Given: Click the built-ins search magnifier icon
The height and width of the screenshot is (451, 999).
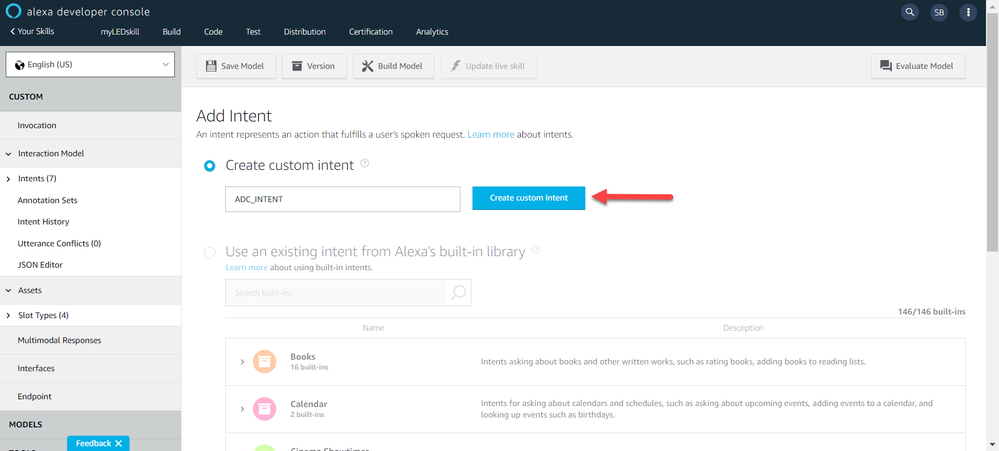Looking at the screenshot, I should coord(458,292).
